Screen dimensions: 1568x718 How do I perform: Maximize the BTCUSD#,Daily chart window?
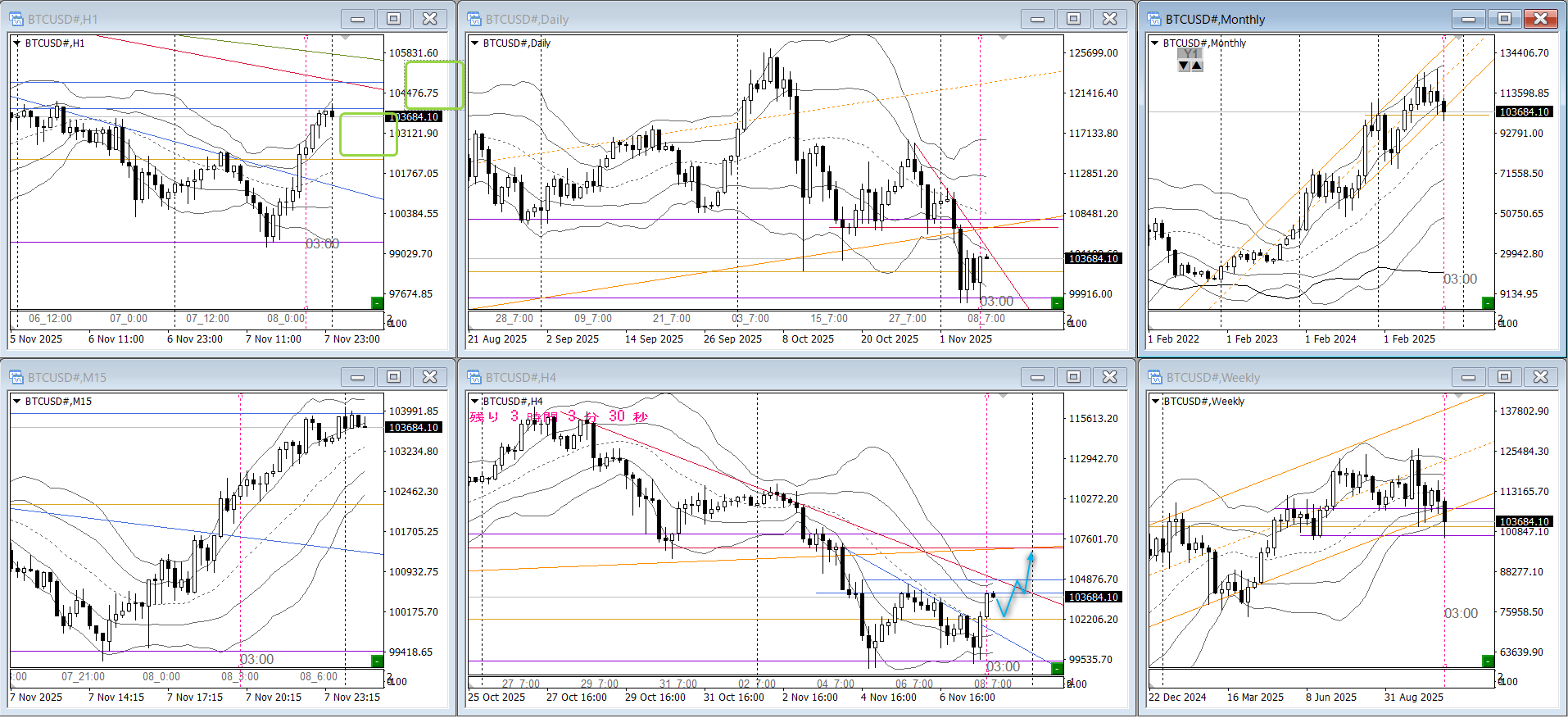click(x=1073, y=19)
